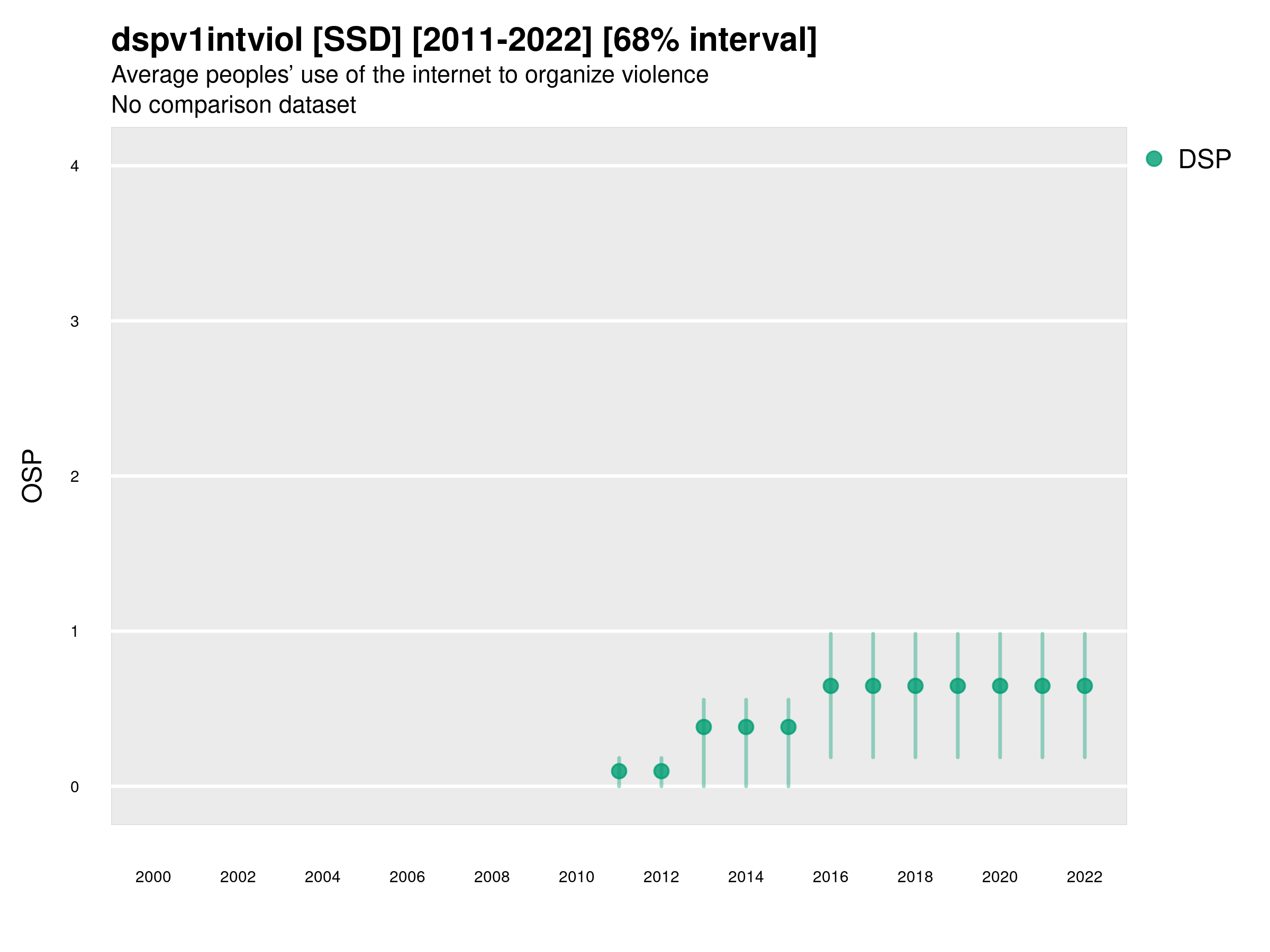
Task: Select the 2013 DSP data point
Action: tap(703, 727)
